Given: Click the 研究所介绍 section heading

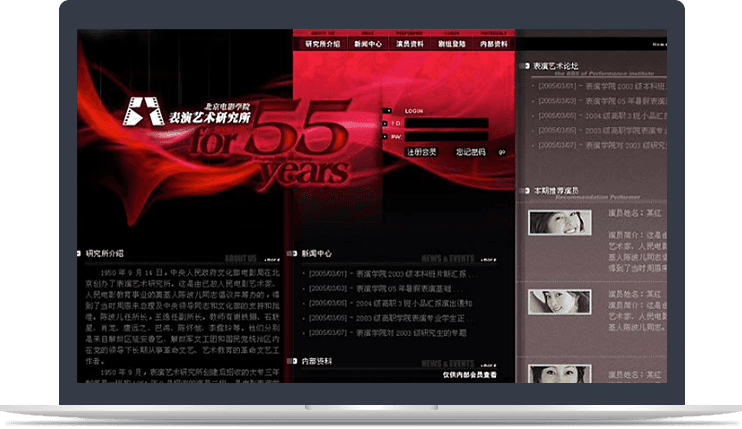Looking at the screenshot, I should click(105, 254).
